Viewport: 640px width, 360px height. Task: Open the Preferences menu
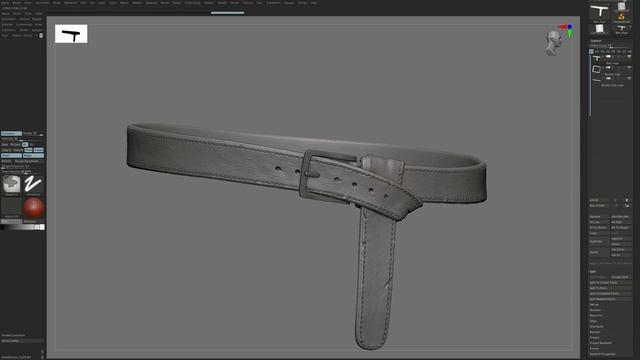click(192, 3)
